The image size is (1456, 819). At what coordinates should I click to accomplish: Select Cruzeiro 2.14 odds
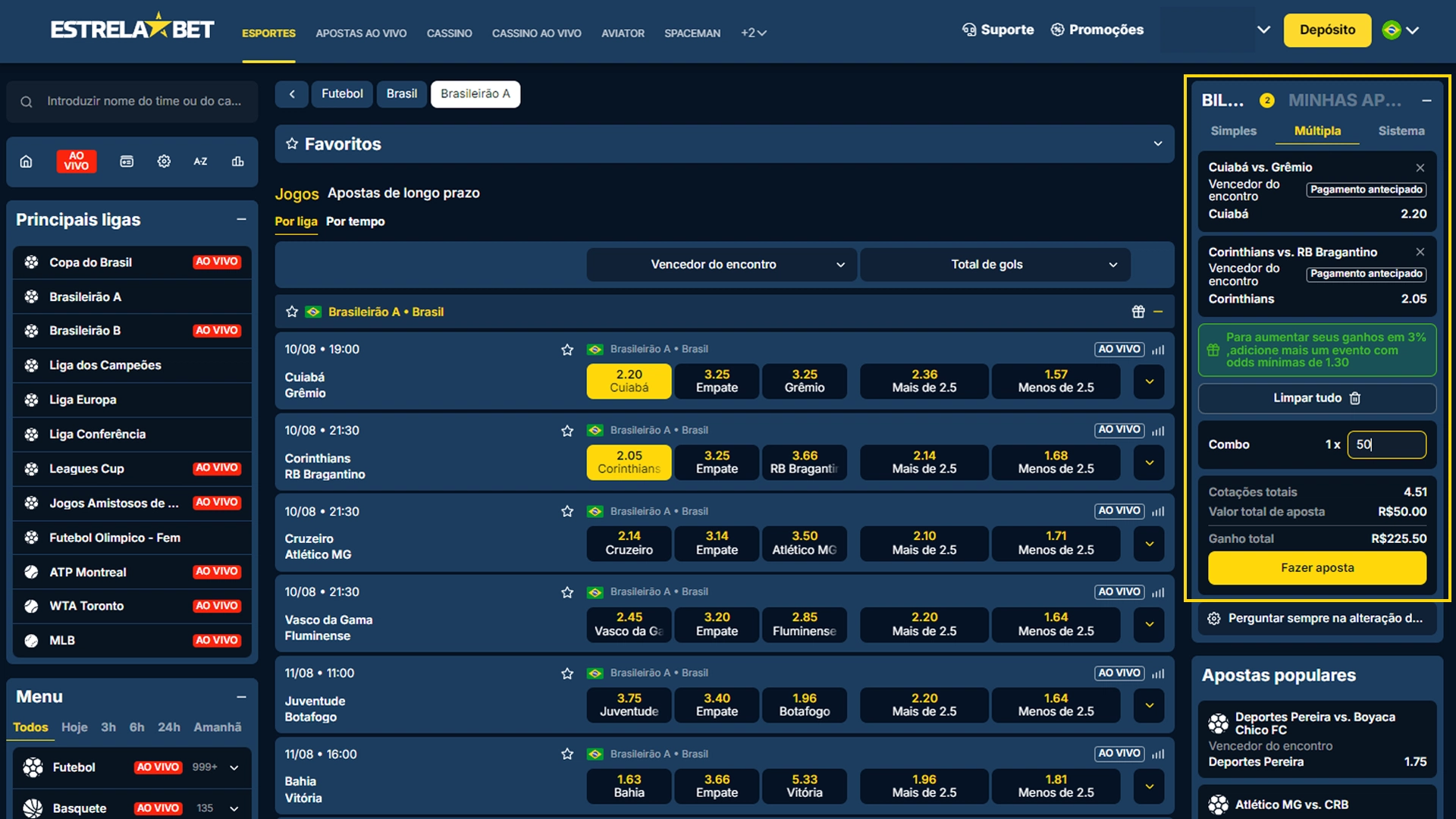(x=629, y=543)
